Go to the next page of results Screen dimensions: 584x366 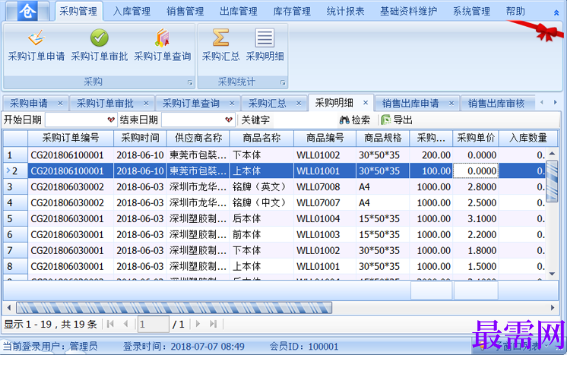click(x=198, y=324)
